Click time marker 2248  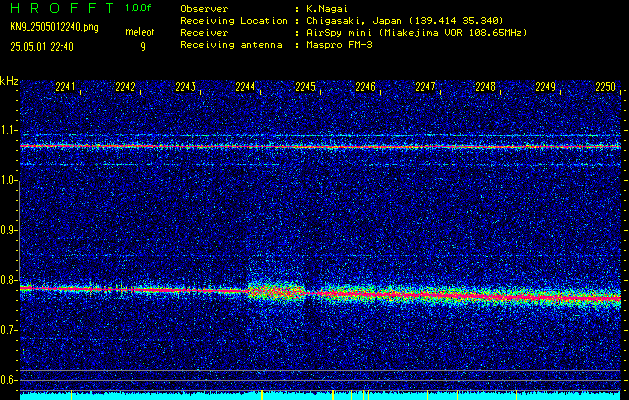[485, 87]
